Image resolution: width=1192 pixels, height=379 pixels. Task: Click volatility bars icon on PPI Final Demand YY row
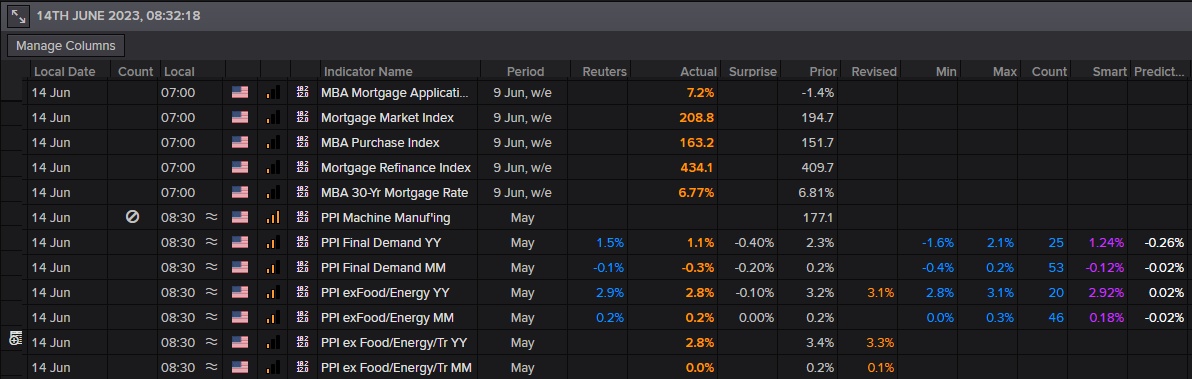coord(273,242)
